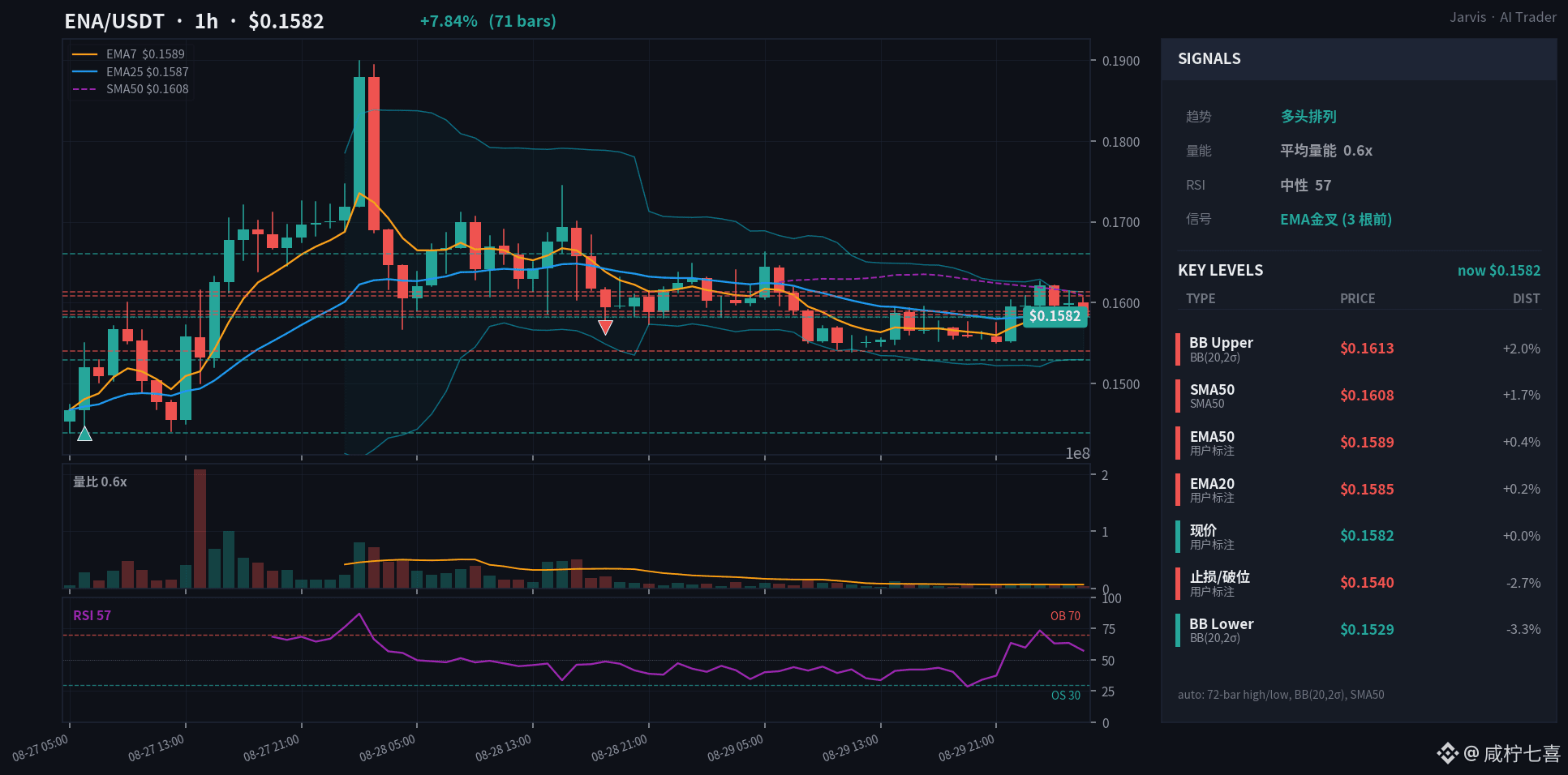Click the green color bar beside BB Lower
This screenshot has width=1568, height=775.
click(x=1177, y=630)
